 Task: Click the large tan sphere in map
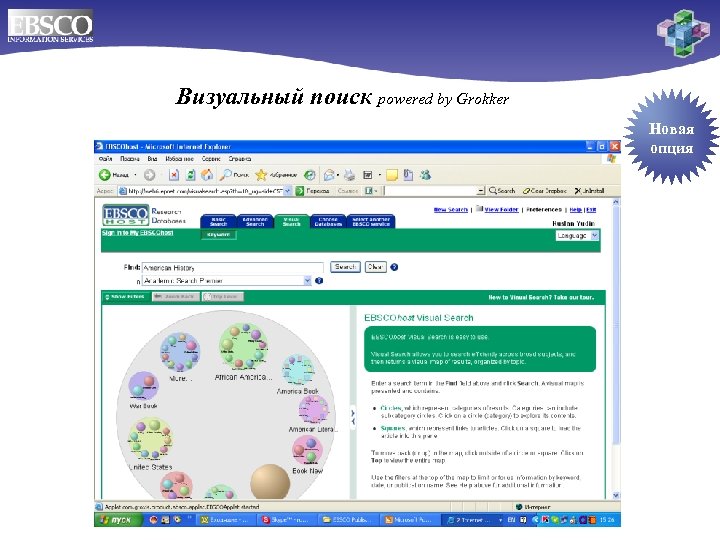tap(270, 481)
